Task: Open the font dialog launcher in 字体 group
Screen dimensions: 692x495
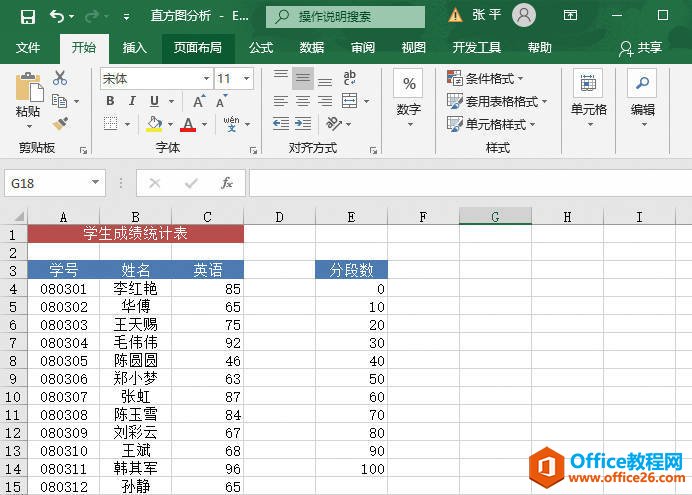Action: click(253, 150)
